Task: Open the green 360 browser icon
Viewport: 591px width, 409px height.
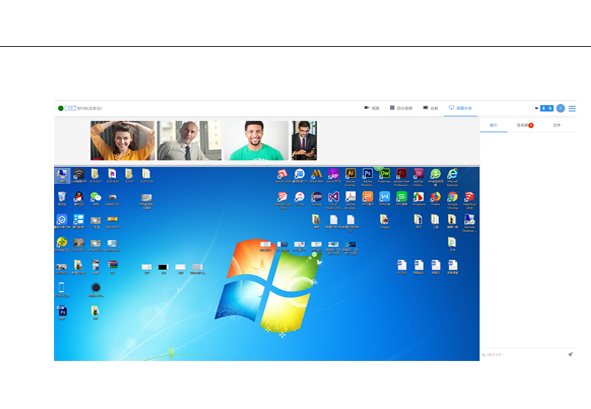Action: (435, 176)
